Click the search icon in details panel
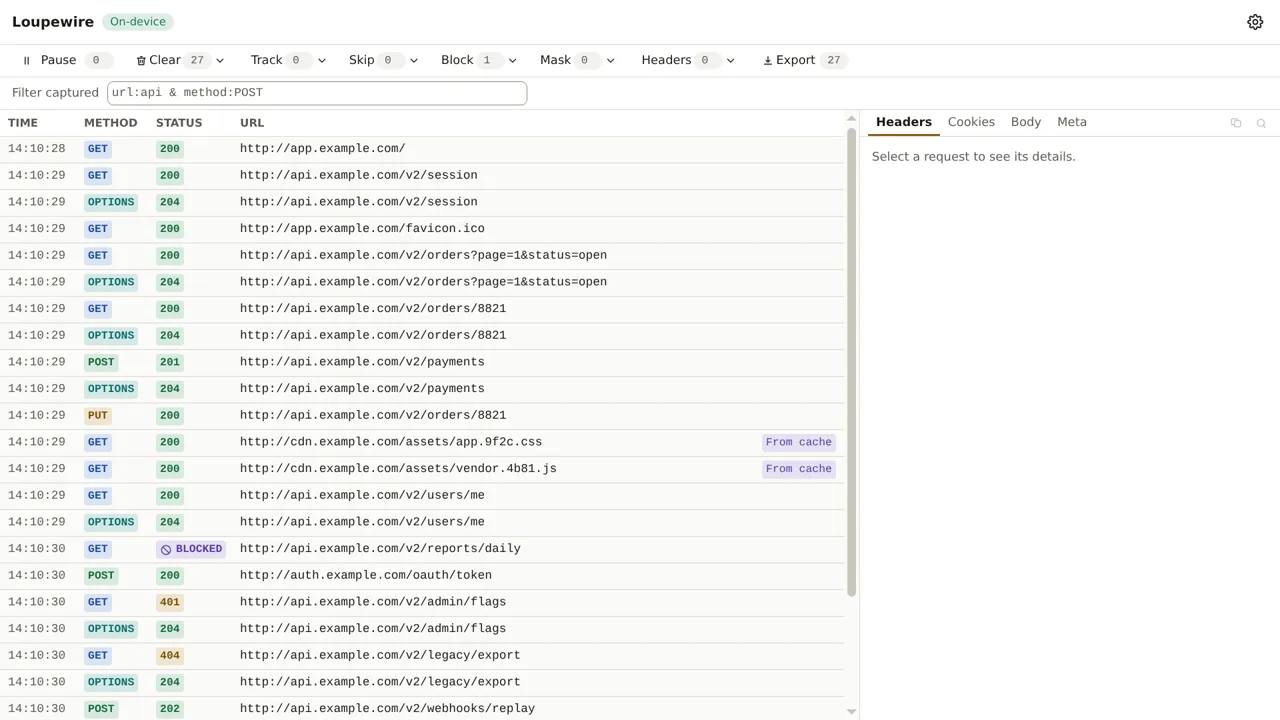This screenshot has width=1280, height=720. click(x=1261, y=123)
